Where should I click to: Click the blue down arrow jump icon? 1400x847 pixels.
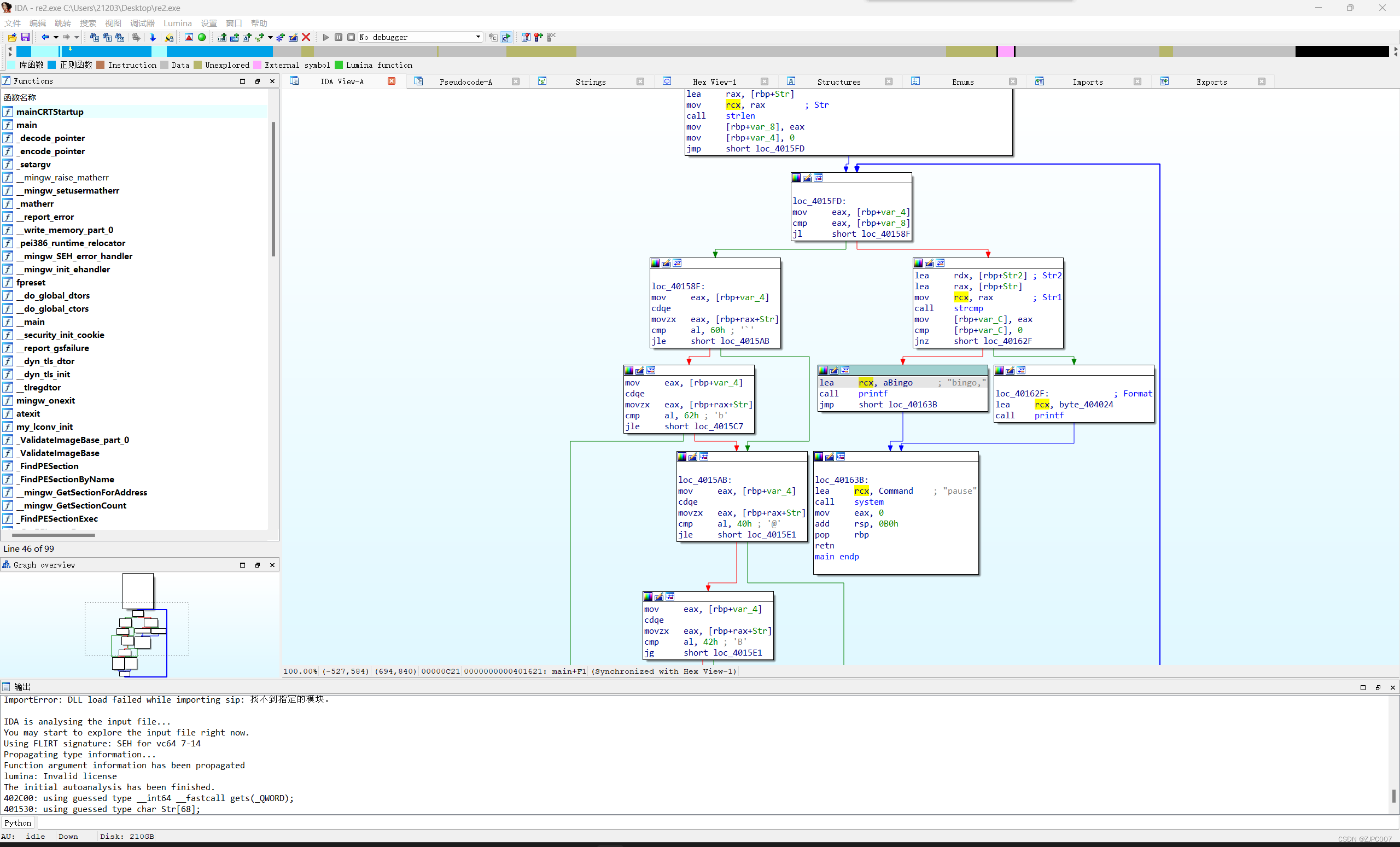click(152, 37)
